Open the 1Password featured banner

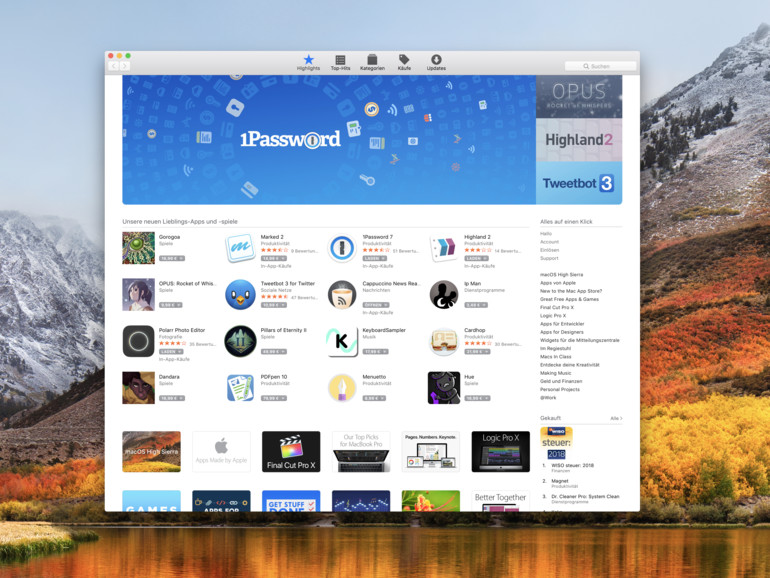coord(329,139)
